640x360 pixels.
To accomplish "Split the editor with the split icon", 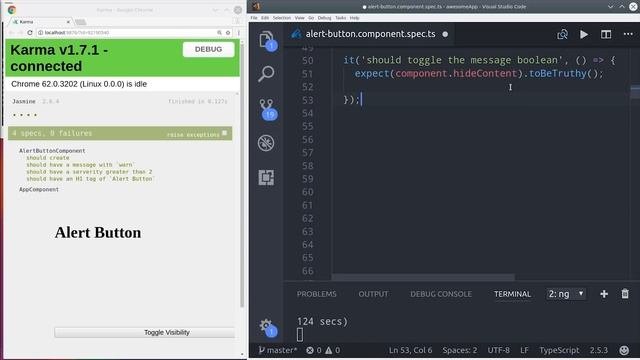I will [x=606, y=34].
